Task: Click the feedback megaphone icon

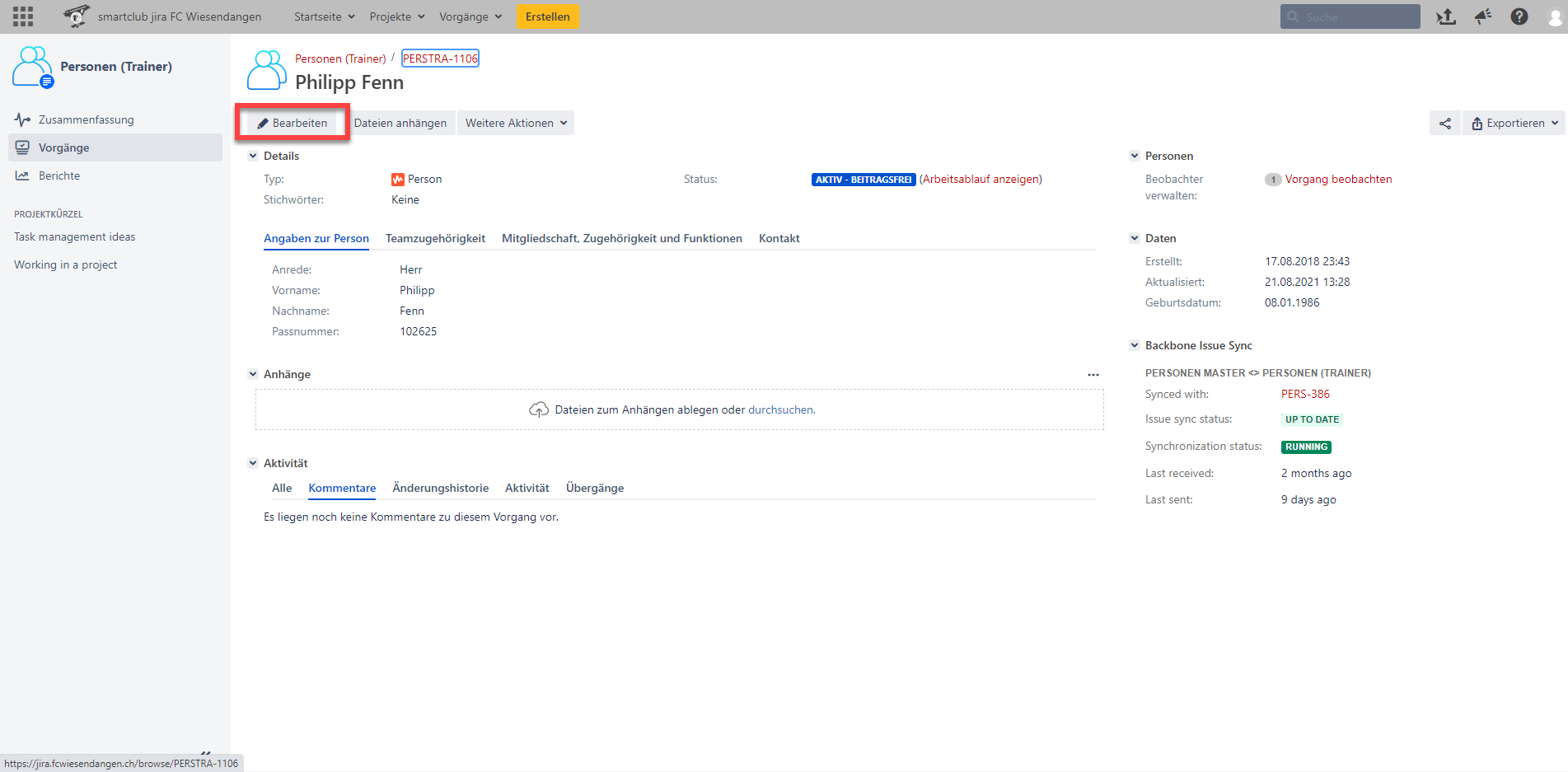Action: pos(1483,16)
